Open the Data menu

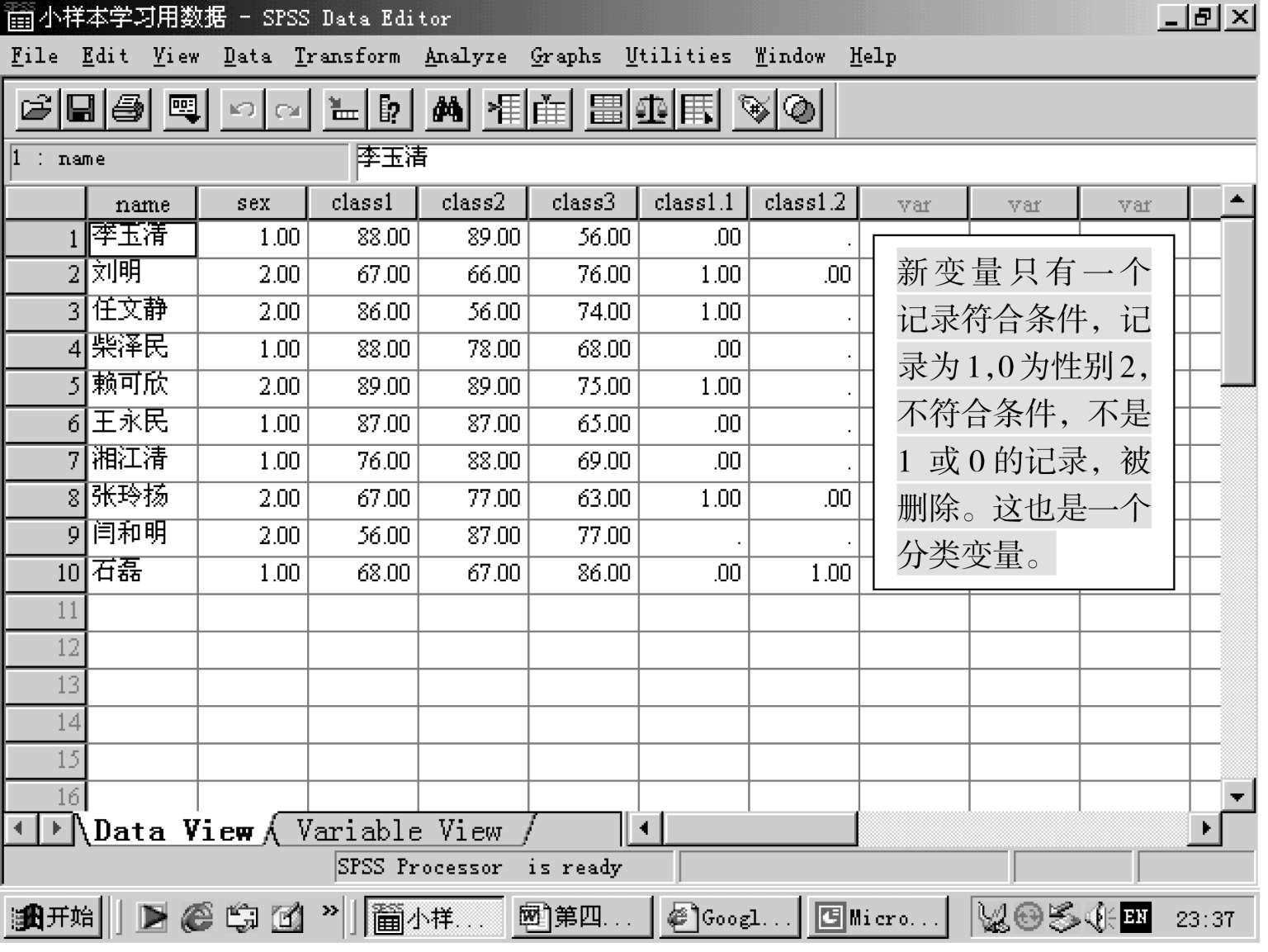point(247,56)
